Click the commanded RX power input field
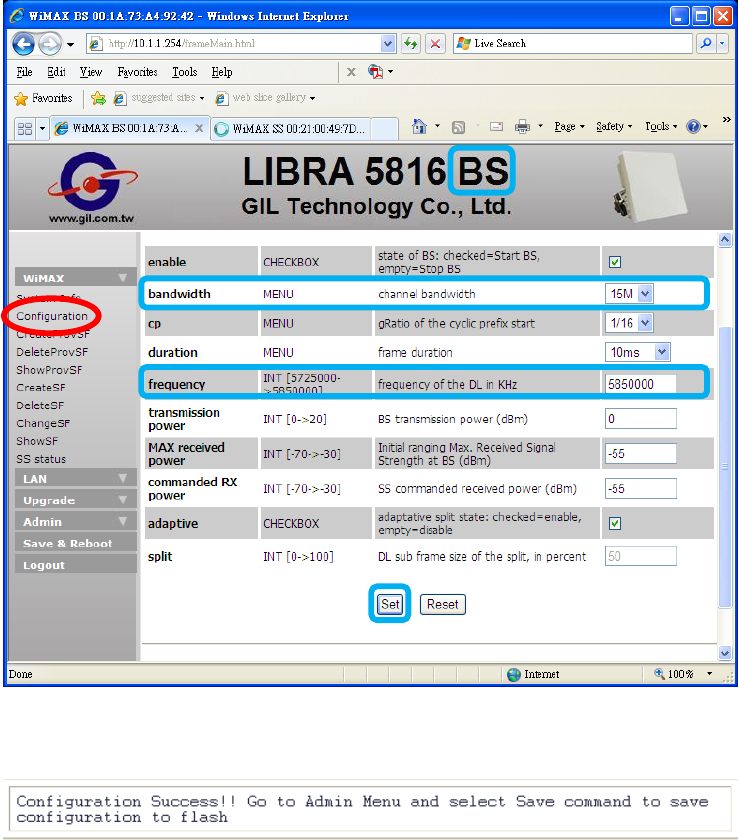Viewport: 738px width, 840px height. click(641, 489)
